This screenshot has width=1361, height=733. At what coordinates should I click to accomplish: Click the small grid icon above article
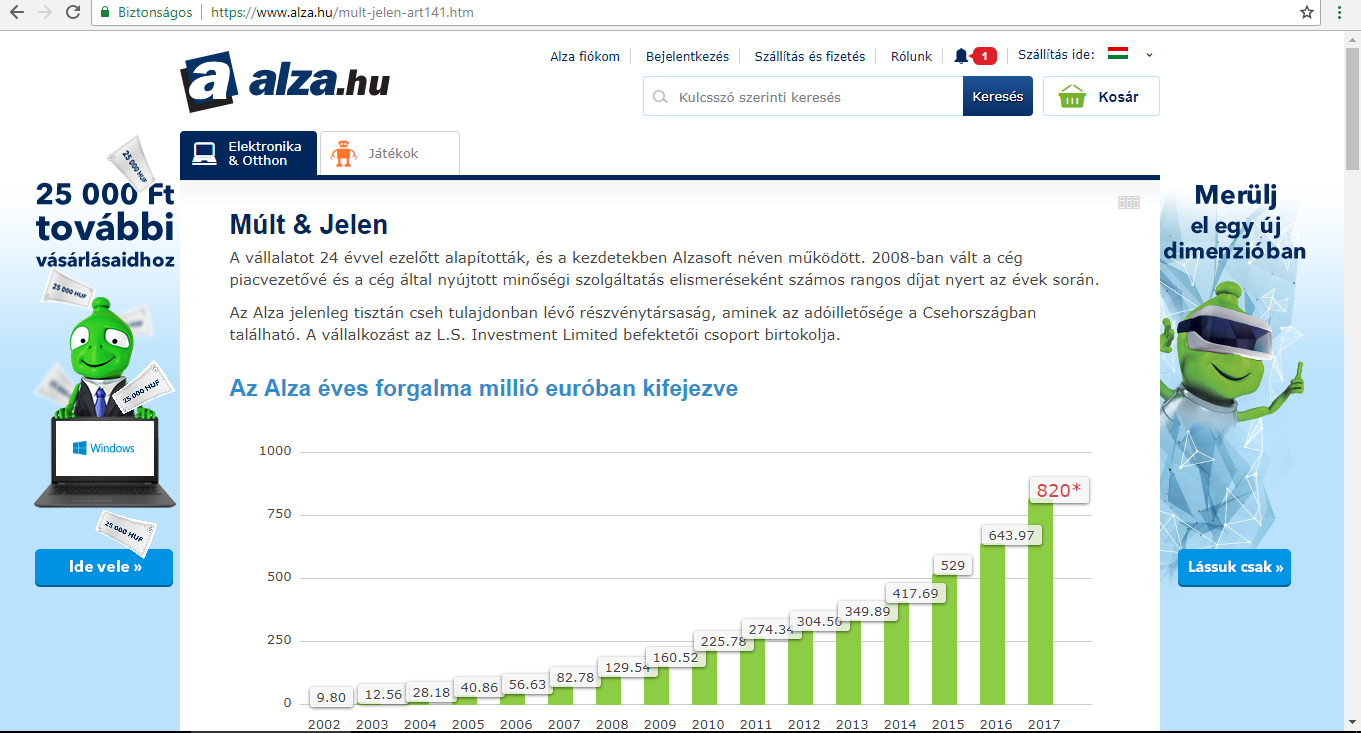pyautogui.click(x=1129, y=202)
